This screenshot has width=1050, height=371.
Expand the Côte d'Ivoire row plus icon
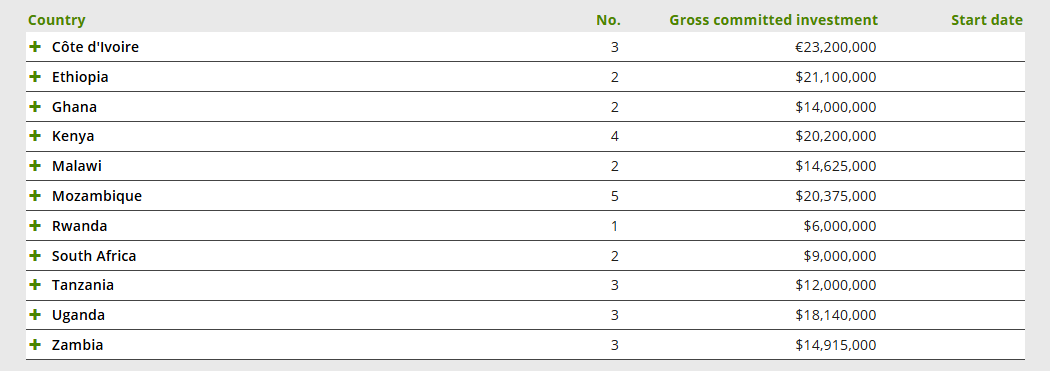35,47
